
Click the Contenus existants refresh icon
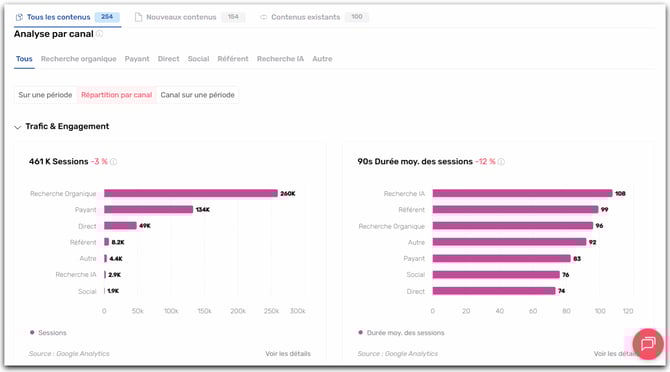pyautogui.click(x=263, y=17)
